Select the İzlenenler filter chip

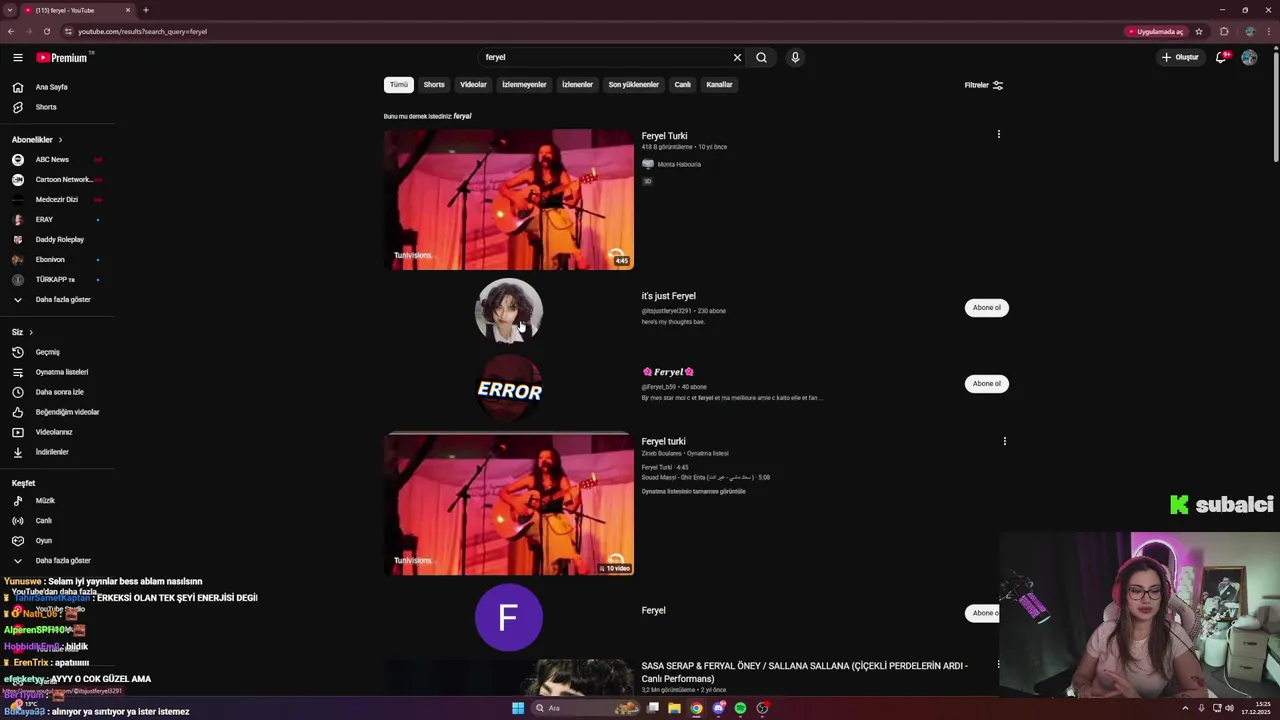click(577, 85)
